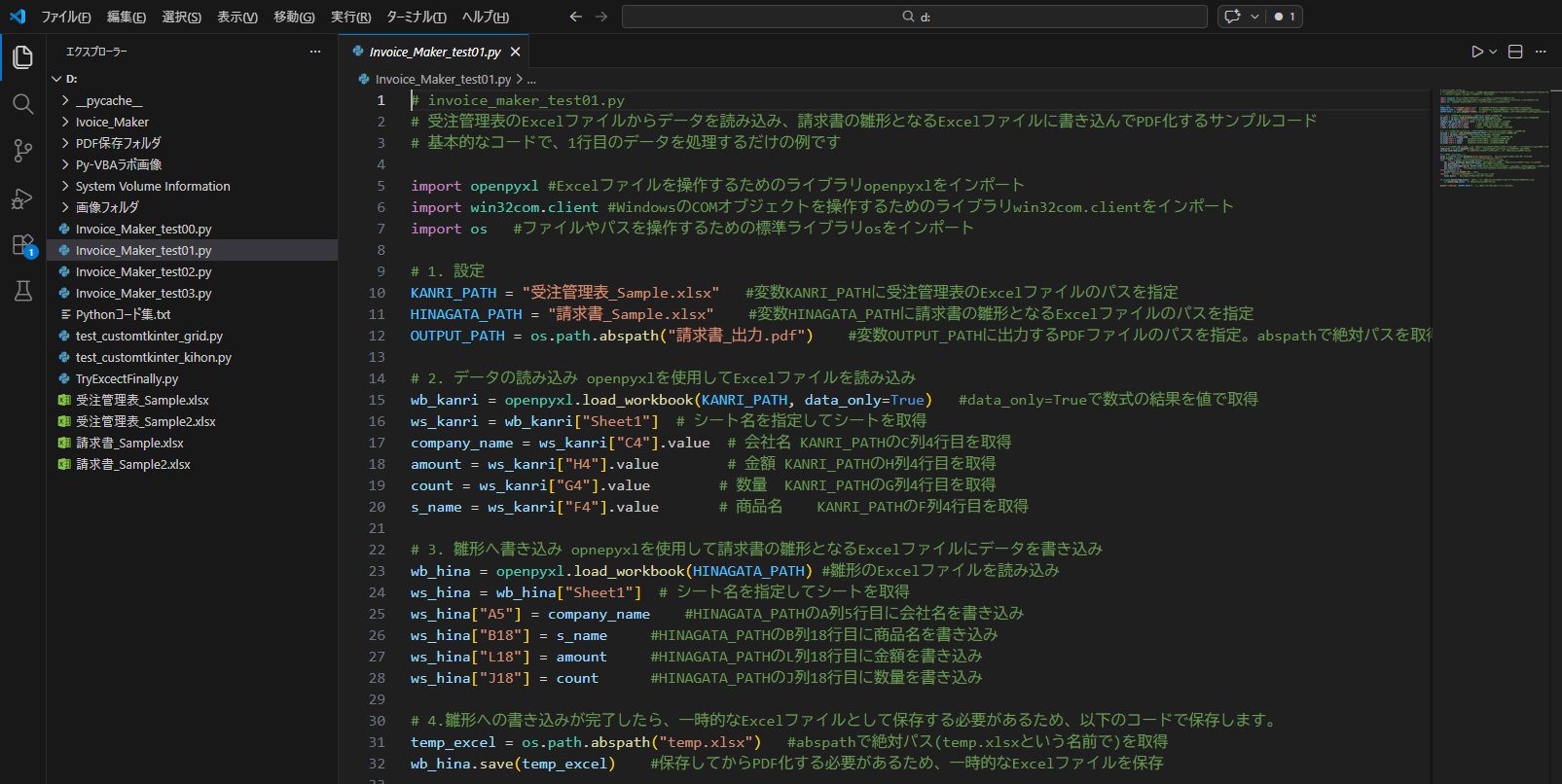Run the Python file with play icon

tap(1477, 52)
